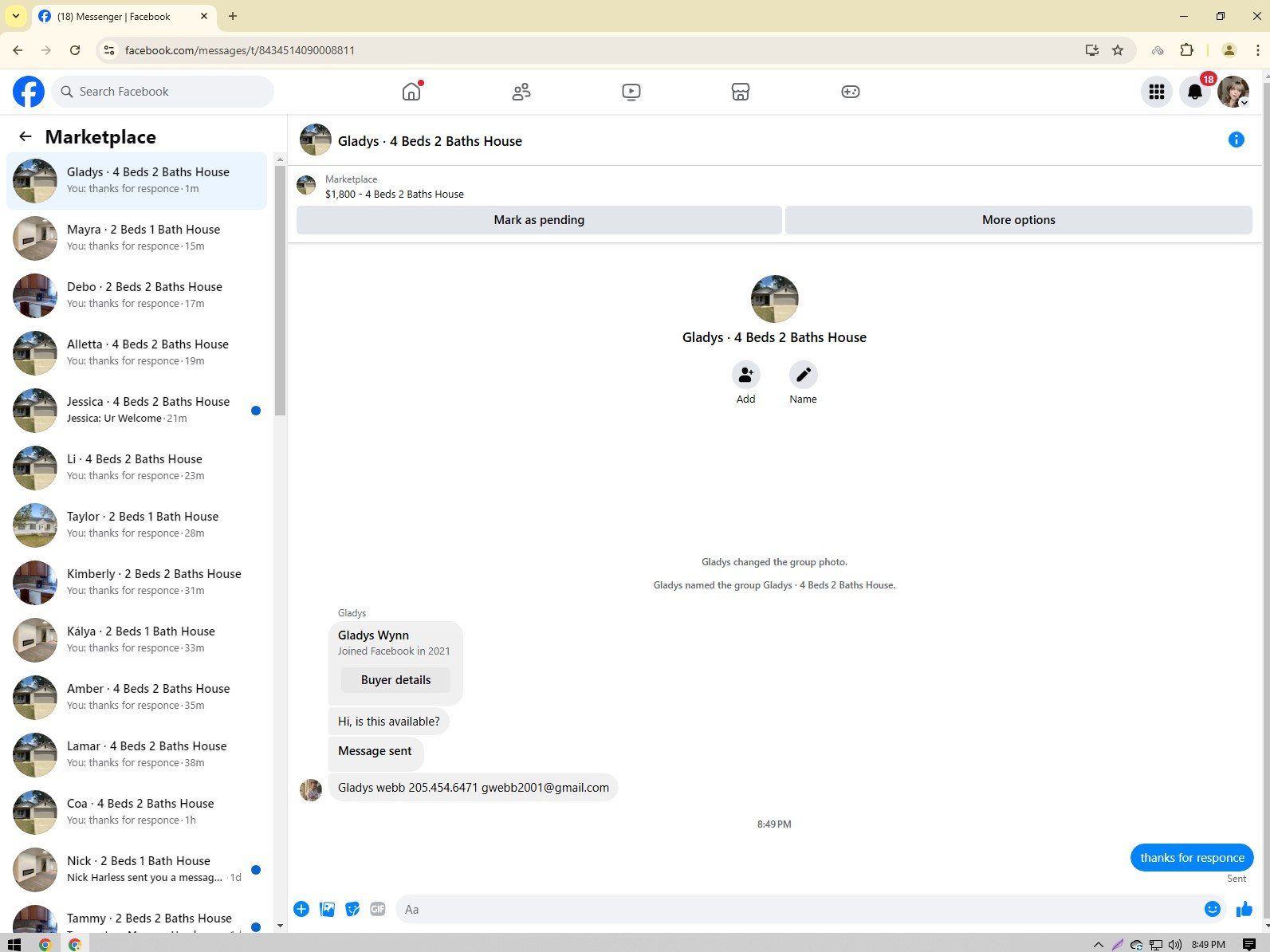The height and width of the screenshot is (952, 1270).
Task: Open More options for the listing
Action: 1019,220
